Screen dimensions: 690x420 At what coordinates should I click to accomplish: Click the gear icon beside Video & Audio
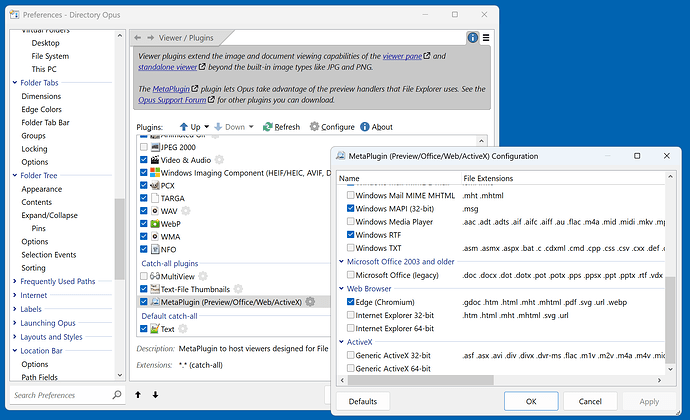218,160
